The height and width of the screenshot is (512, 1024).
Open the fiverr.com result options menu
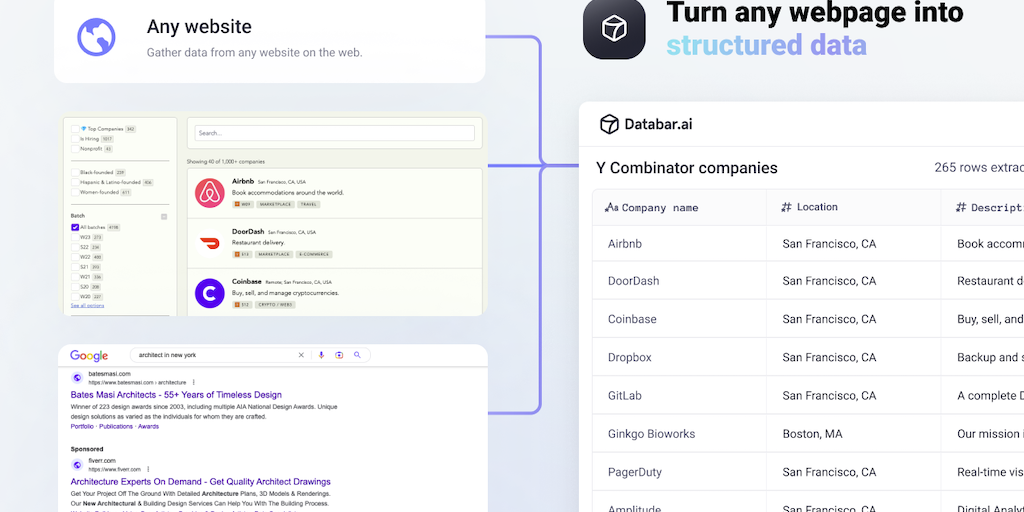(148, 469)
